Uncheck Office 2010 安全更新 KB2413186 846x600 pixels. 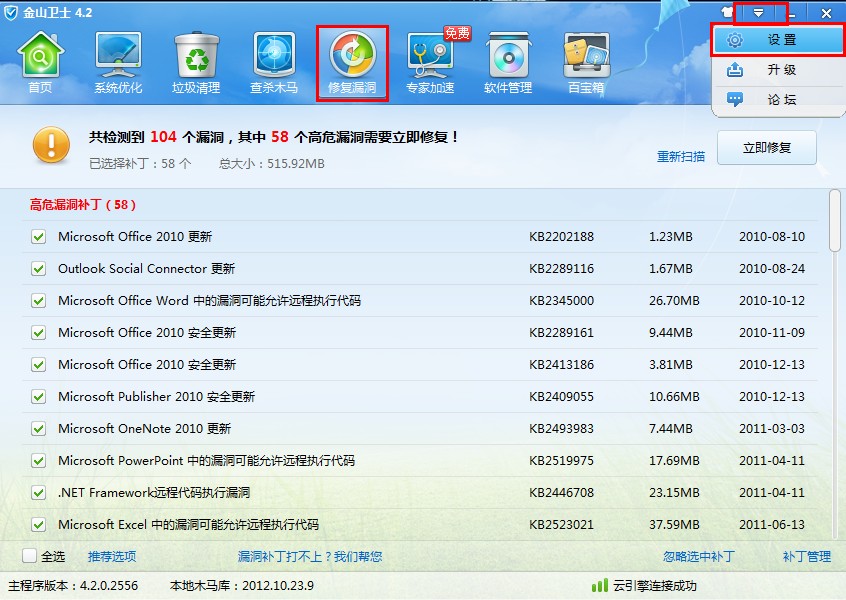tap(38, 364)
